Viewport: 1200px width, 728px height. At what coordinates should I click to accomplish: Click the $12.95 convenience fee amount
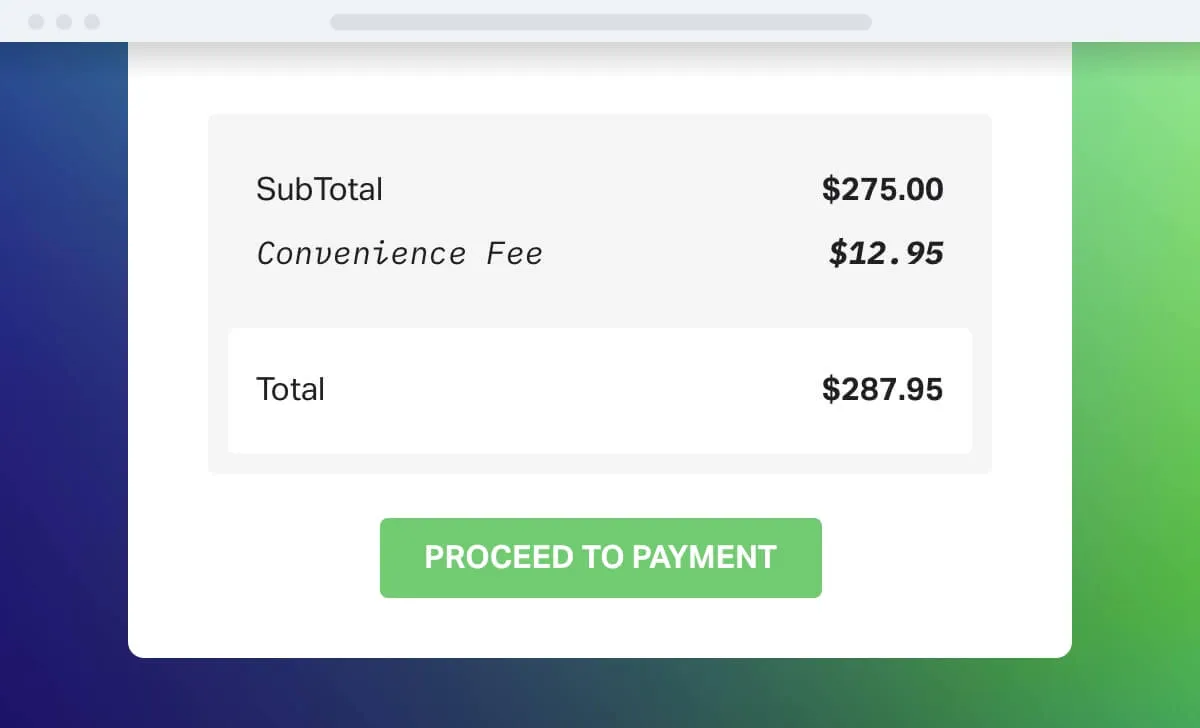[886, 253]
